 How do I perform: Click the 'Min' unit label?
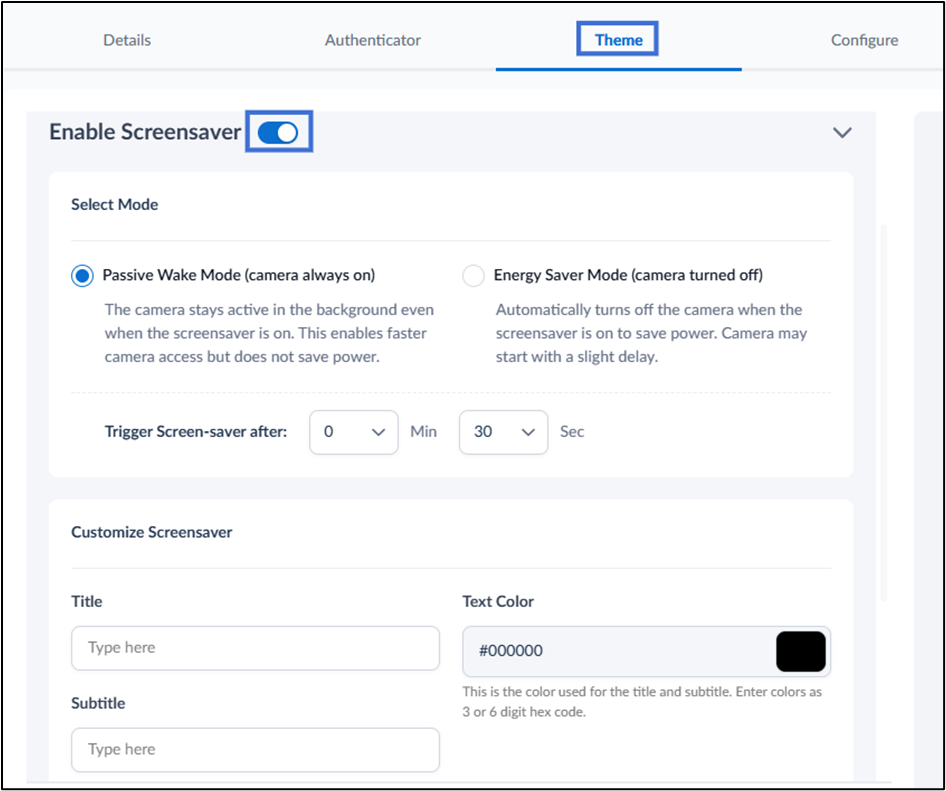pos(424,432)
